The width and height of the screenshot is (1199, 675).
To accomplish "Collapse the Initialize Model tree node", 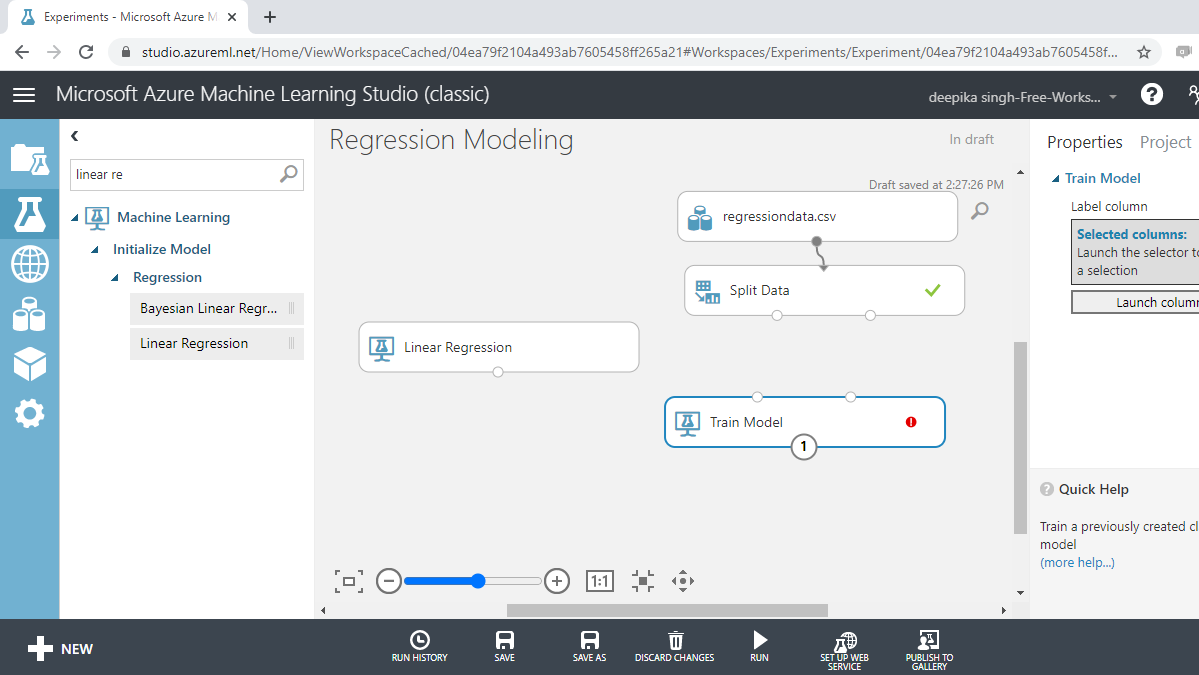I will pyautogui.click(x=95, y=250).
